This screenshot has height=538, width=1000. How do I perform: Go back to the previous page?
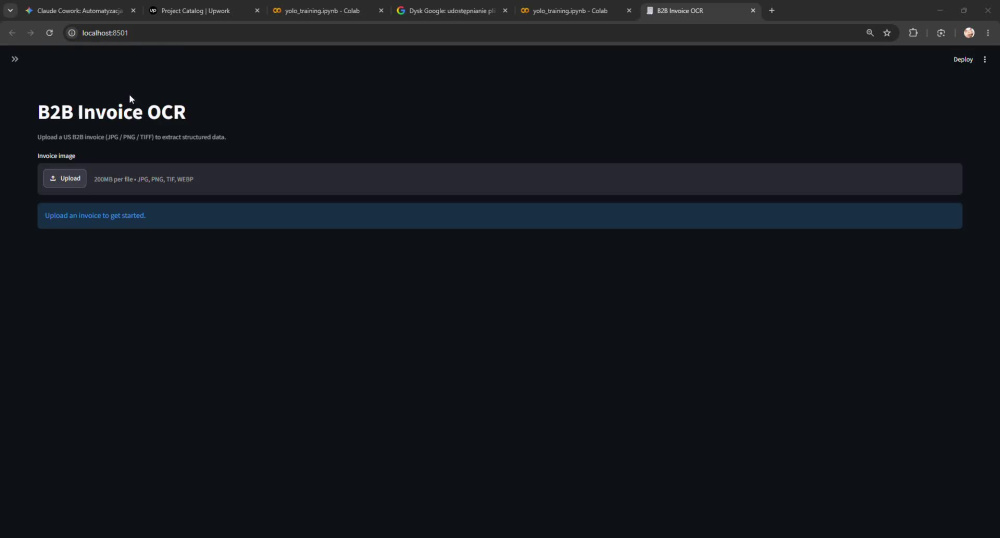pos(12,33)
